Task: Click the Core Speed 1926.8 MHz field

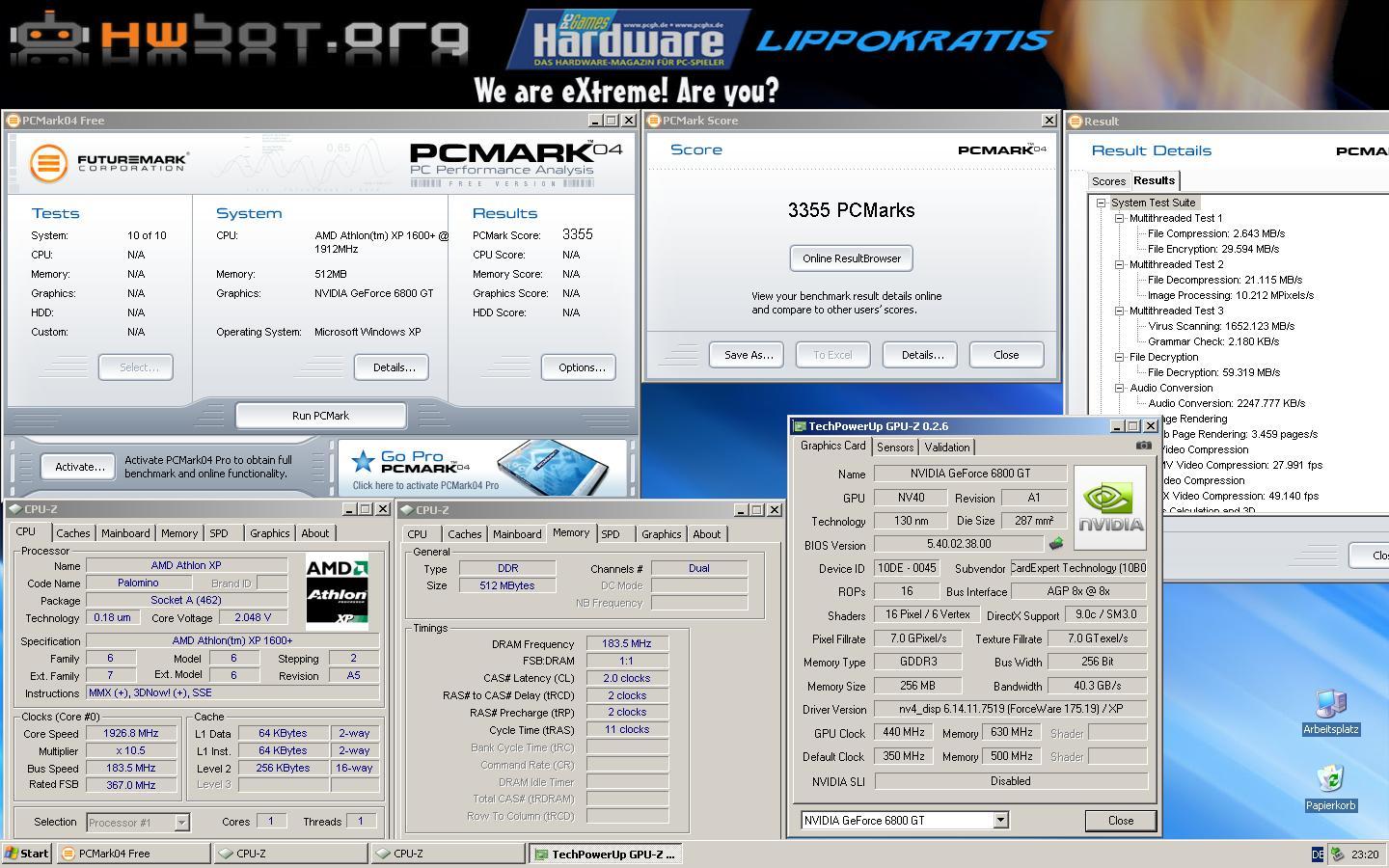Action: (x=131, y=733)
